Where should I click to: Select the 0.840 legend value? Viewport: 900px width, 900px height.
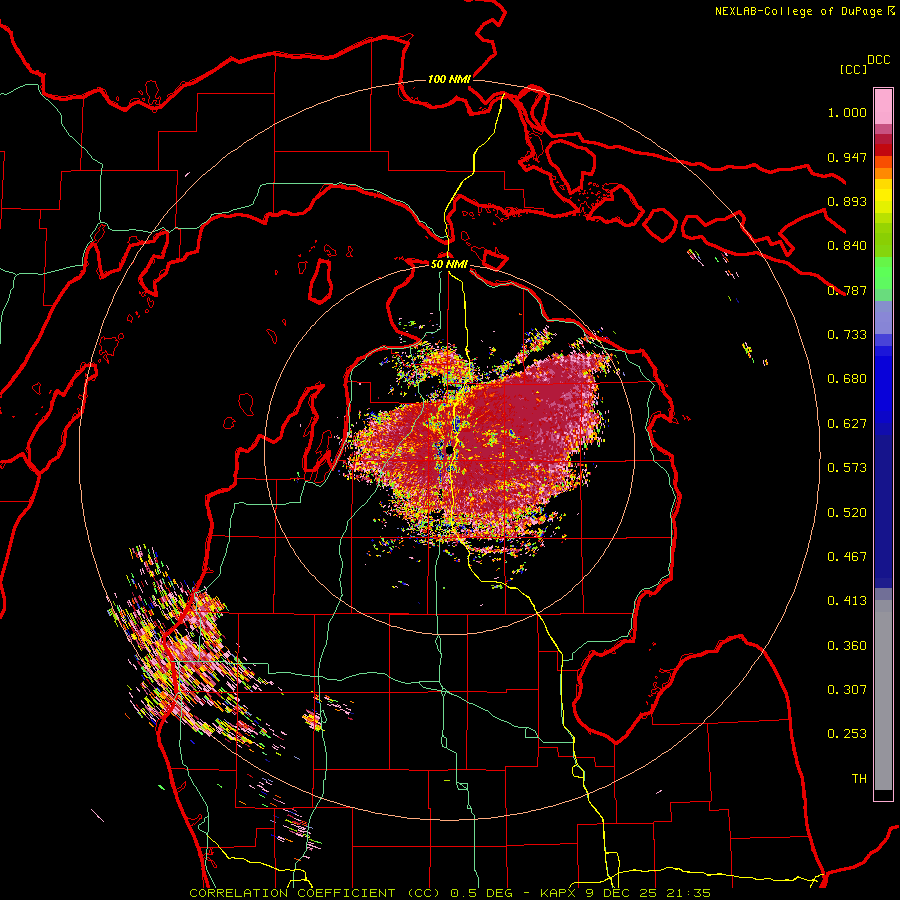847,246
